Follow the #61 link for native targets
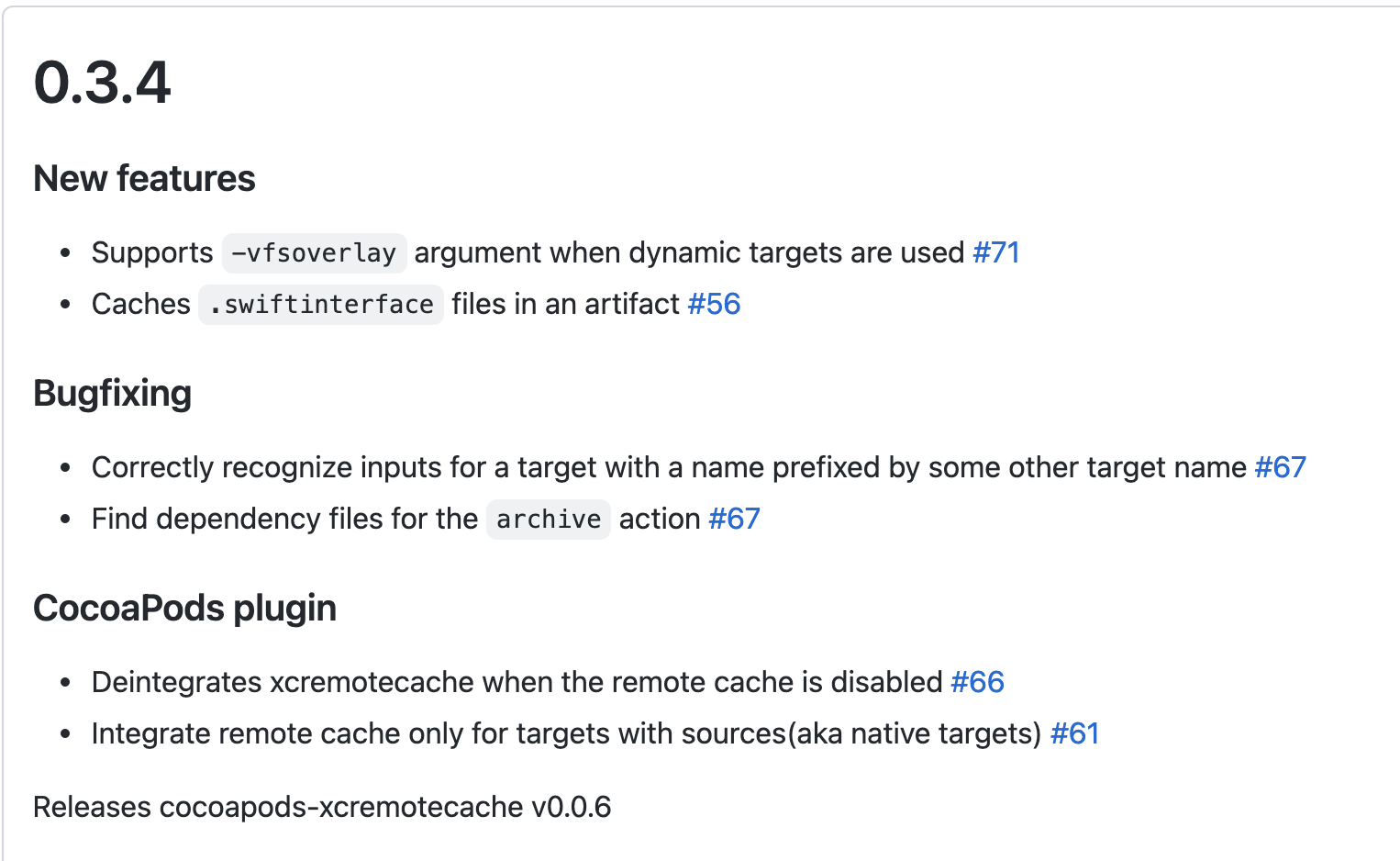 (x=1074, y=733)
